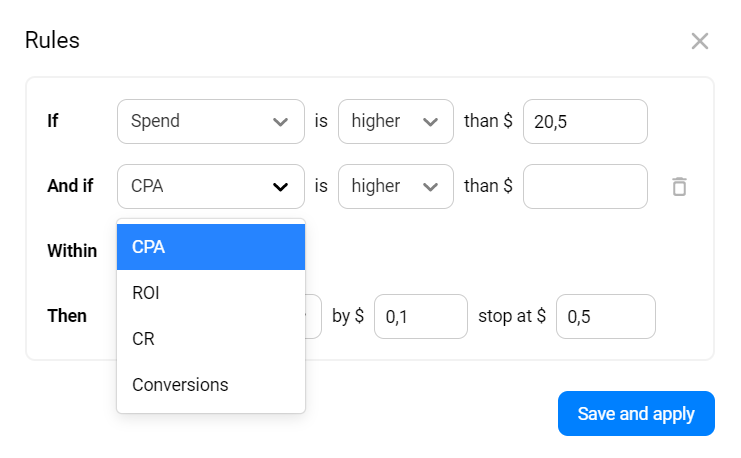
Task: Click the Rules dialog title
Action: [x=52, y=41]
